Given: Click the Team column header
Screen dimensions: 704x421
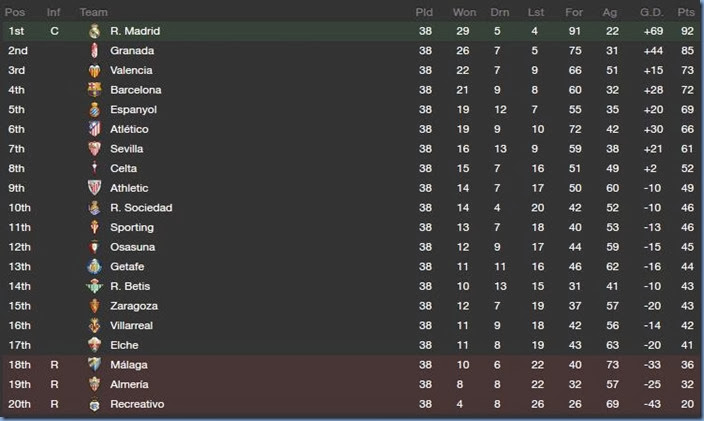Looking at the screenshot, I should (94, 12).
